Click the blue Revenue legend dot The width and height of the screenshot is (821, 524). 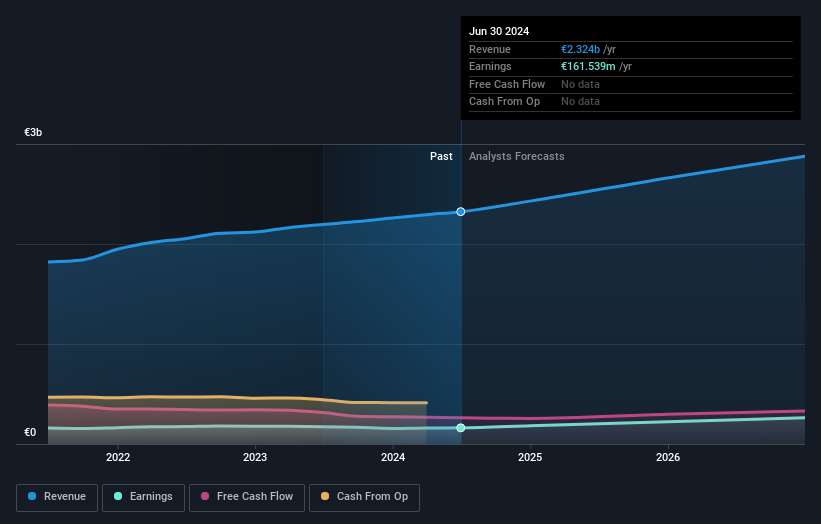tap(32, 496)
